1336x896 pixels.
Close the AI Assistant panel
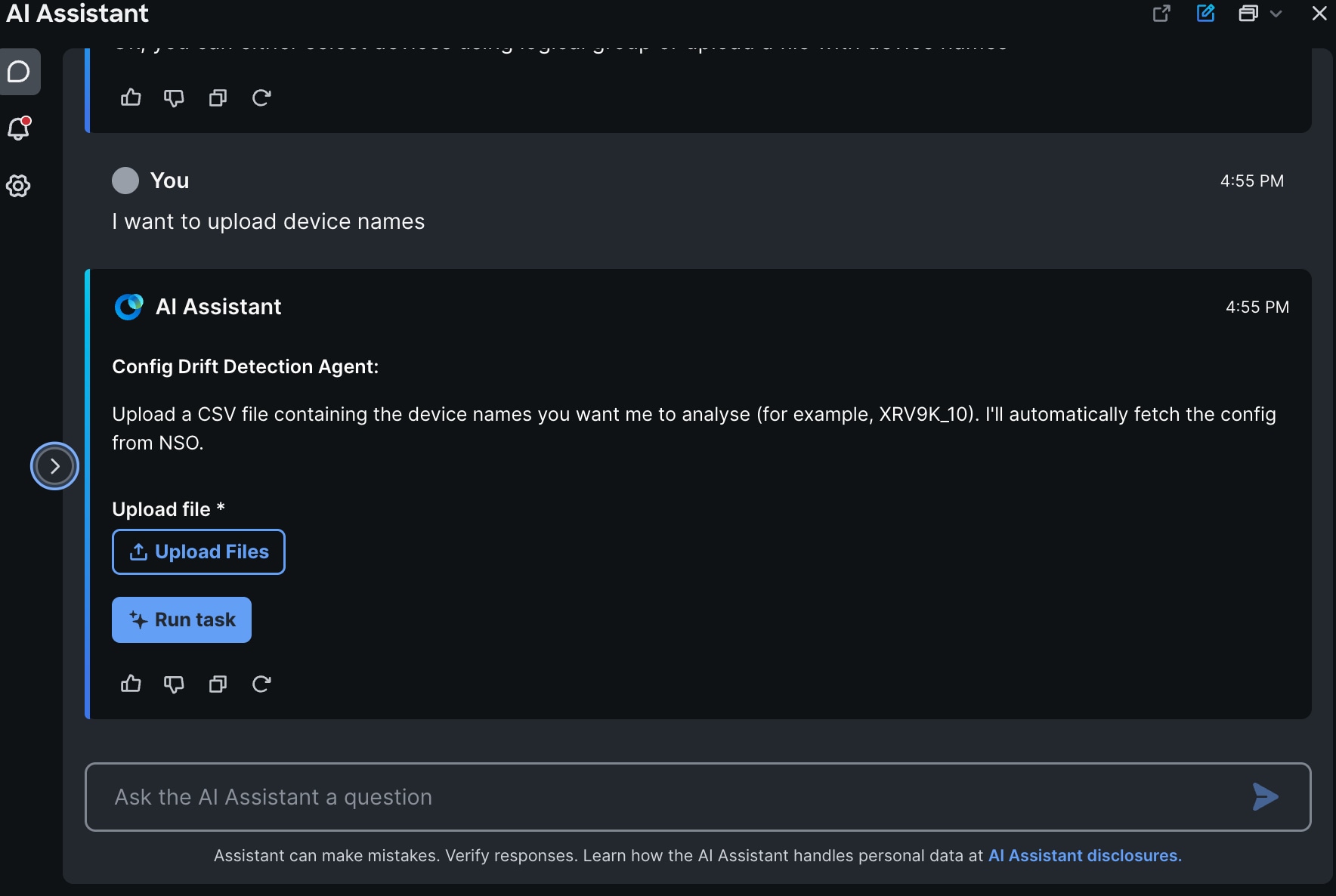[x=1319, y=14]
